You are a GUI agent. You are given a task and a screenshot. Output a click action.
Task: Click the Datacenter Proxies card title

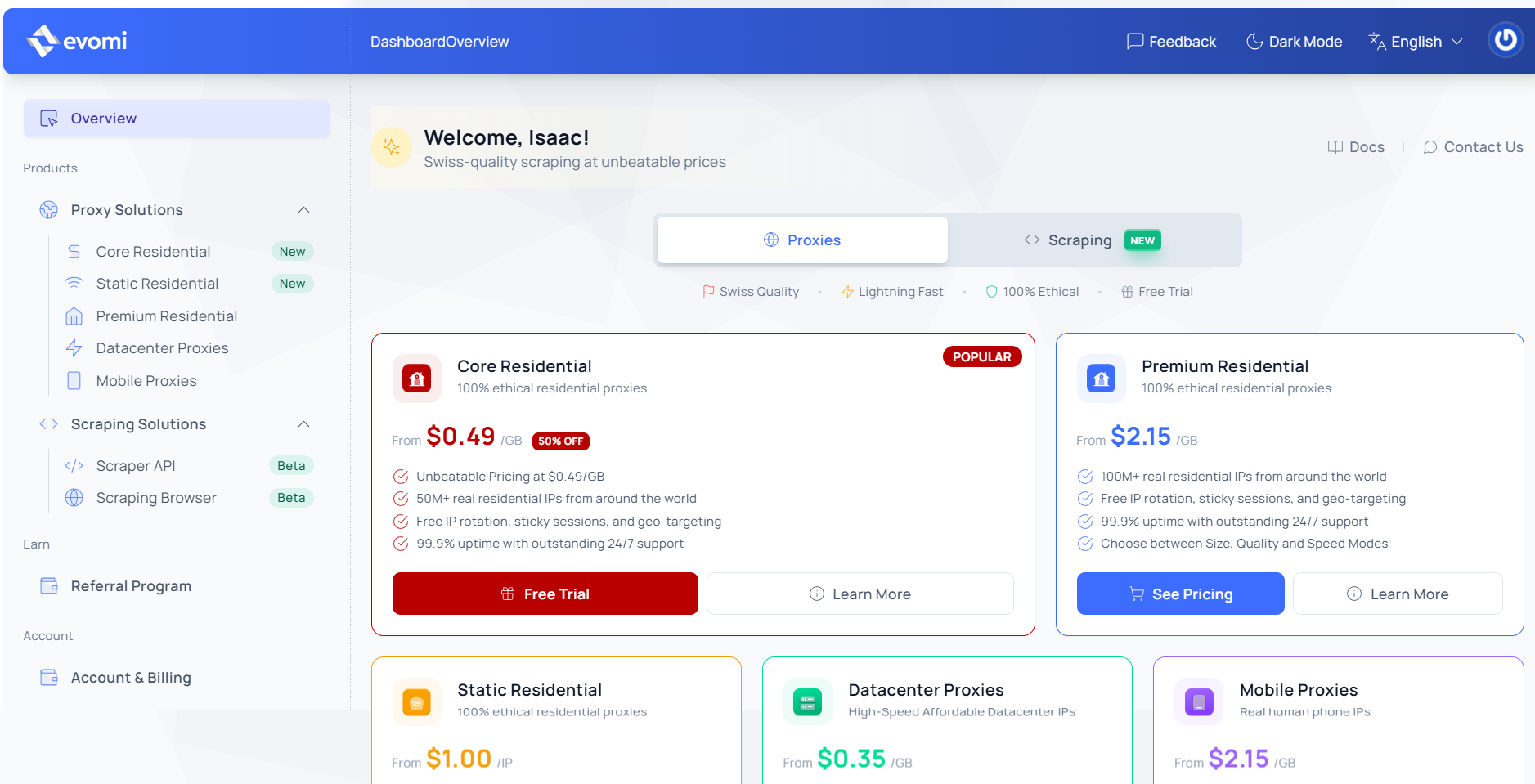coord(926,690)
